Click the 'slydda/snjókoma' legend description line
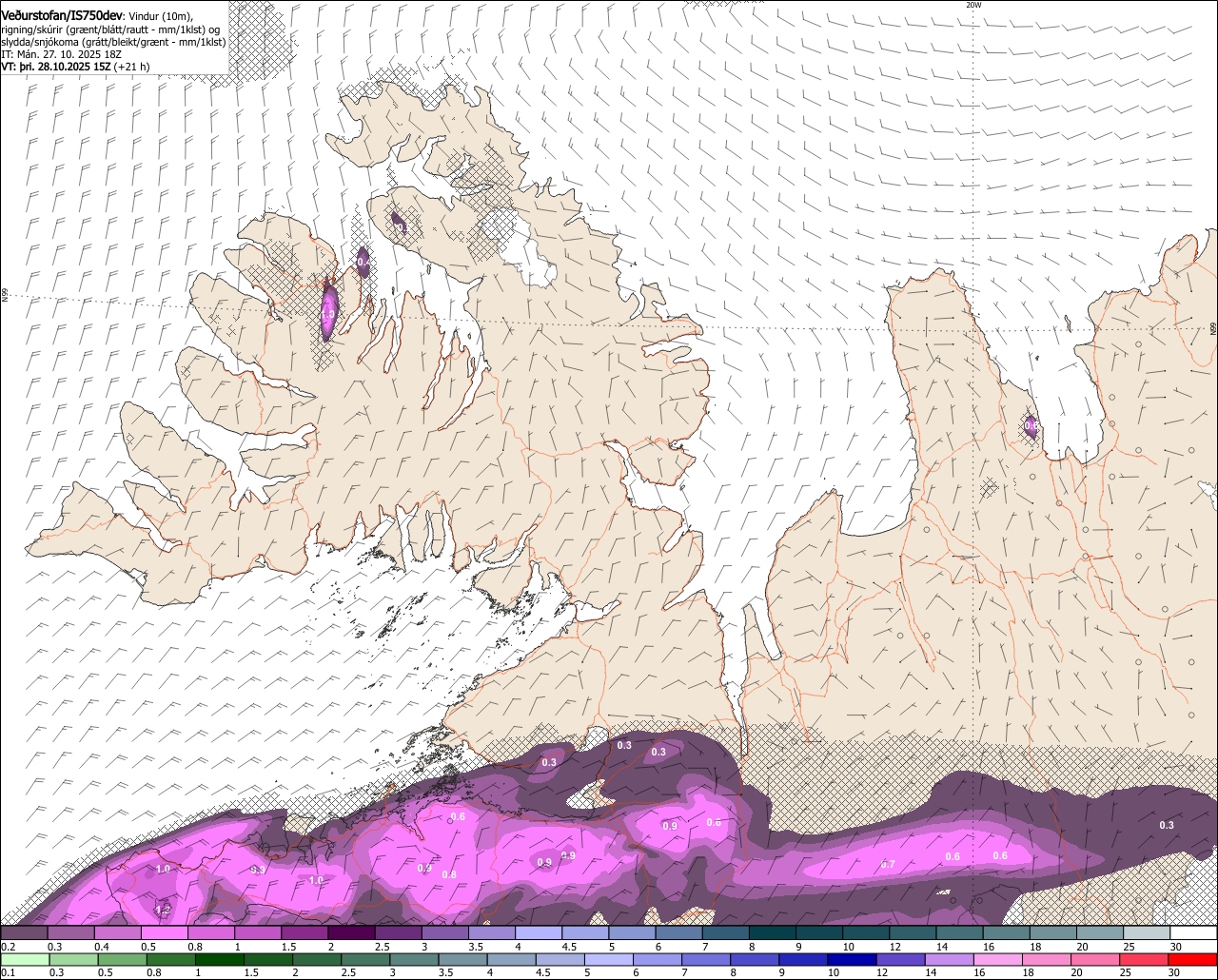The height and width of the screenshot is (980, 1218). click(x=113, y=42)
